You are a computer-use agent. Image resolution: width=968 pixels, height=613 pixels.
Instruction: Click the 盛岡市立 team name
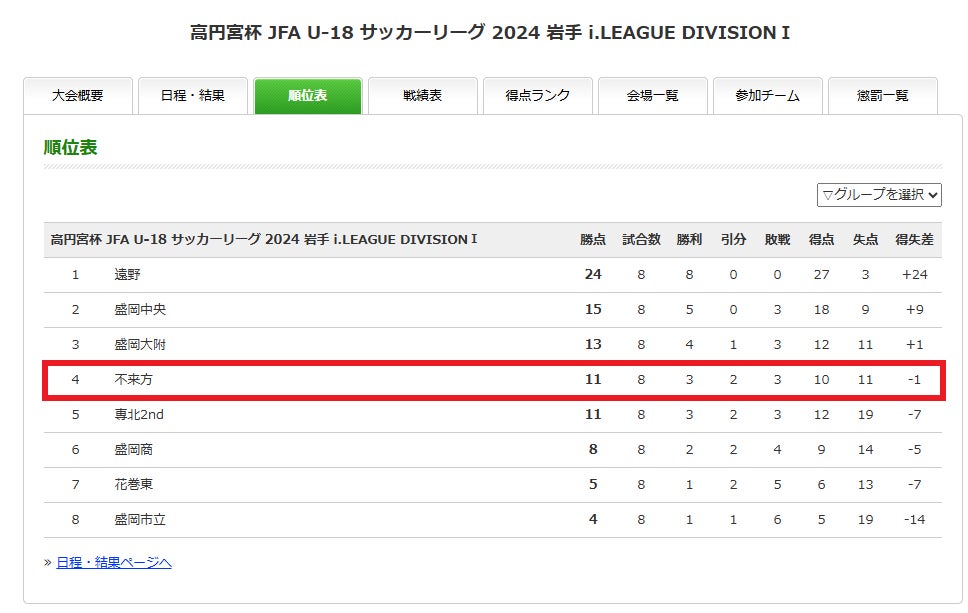(x=140, y=520)
